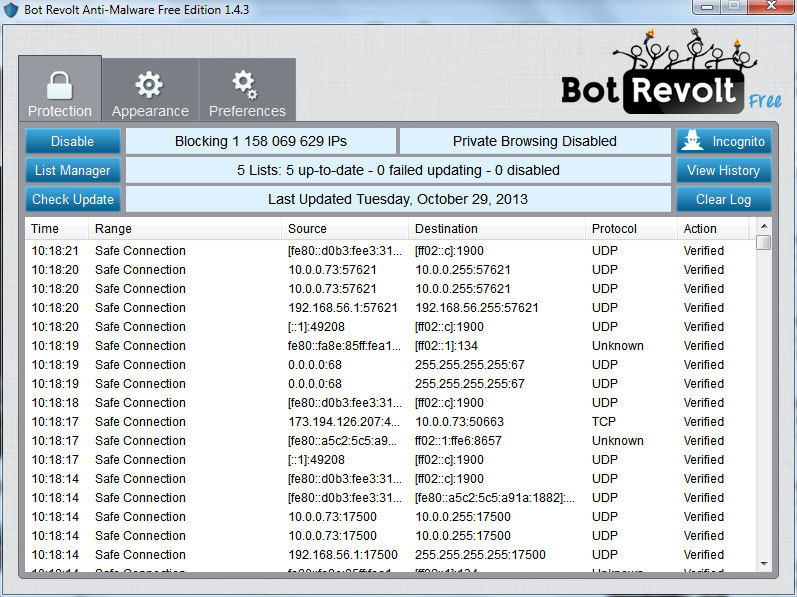Click the shield icon in title bar
The height and width of the screenshot is (597, 797).
[11, 10]
